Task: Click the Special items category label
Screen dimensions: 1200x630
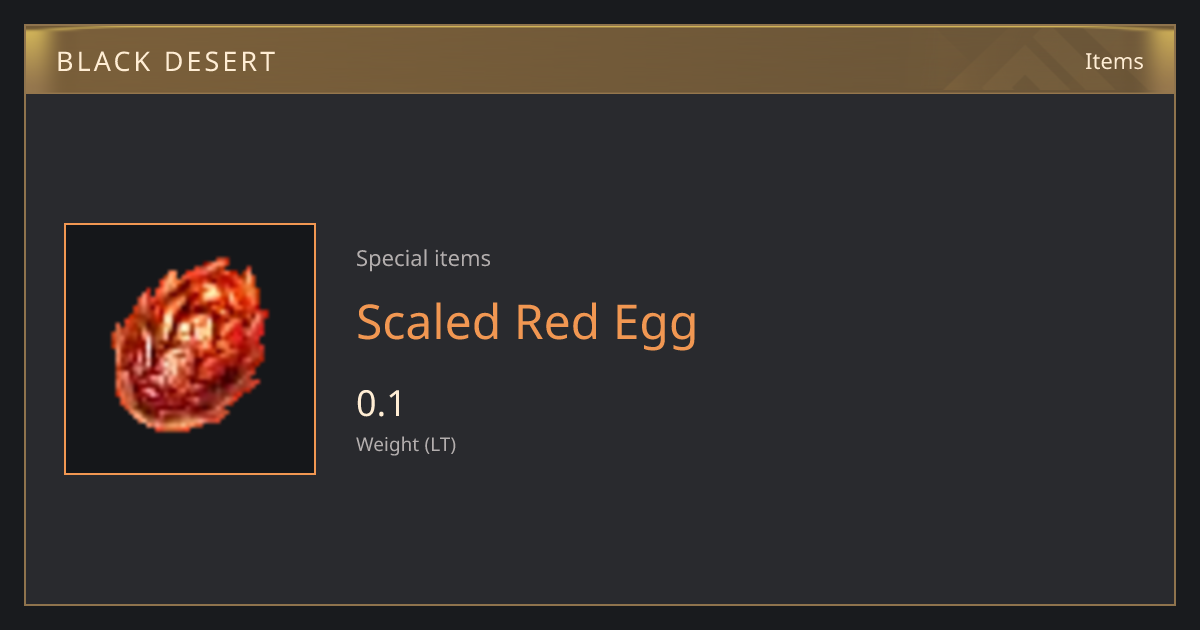Action: point(423,259)
